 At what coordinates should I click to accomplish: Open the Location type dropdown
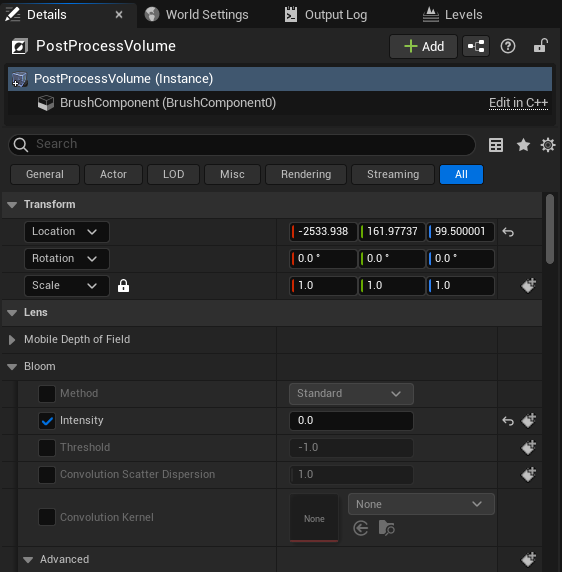(x=67, y=232)
